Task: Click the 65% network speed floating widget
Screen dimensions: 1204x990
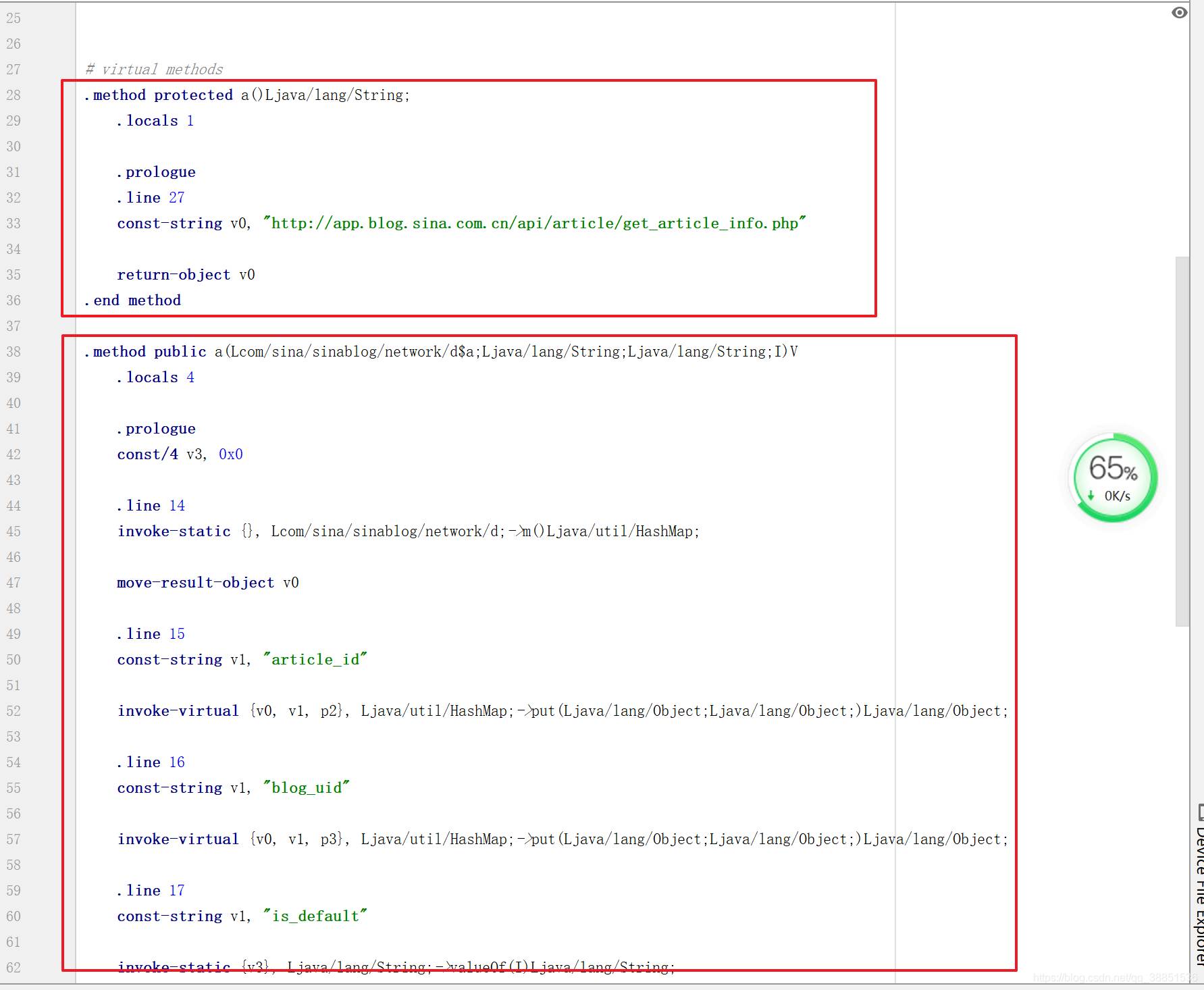Action: (x=1114, y=478)
